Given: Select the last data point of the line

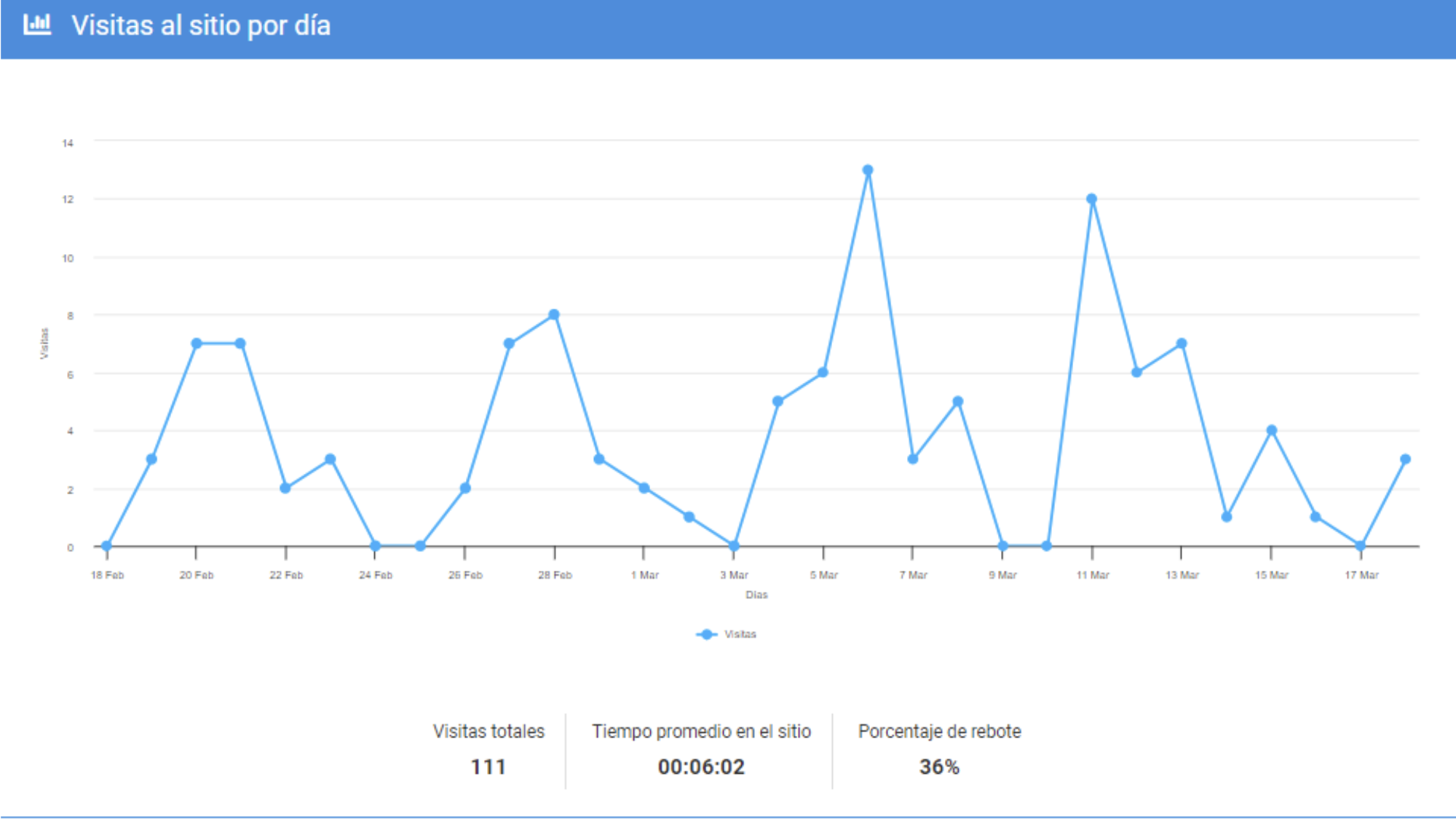Looking at the screenshot, I should [x=1405, y=459].
